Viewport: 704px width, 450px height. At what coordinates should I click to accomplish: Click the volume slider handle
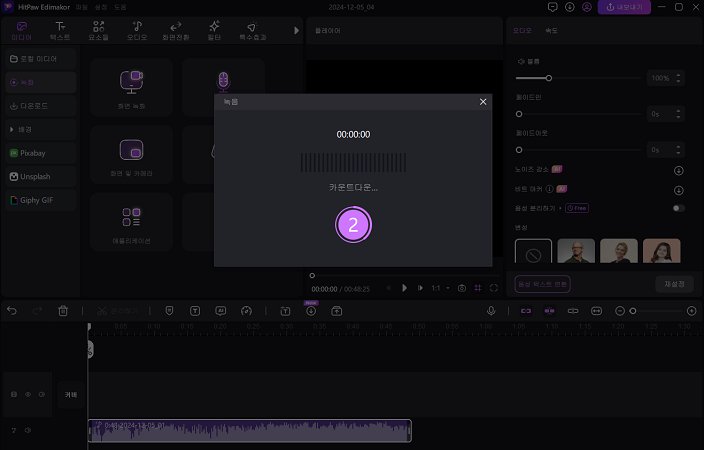[x=548, y=77]
